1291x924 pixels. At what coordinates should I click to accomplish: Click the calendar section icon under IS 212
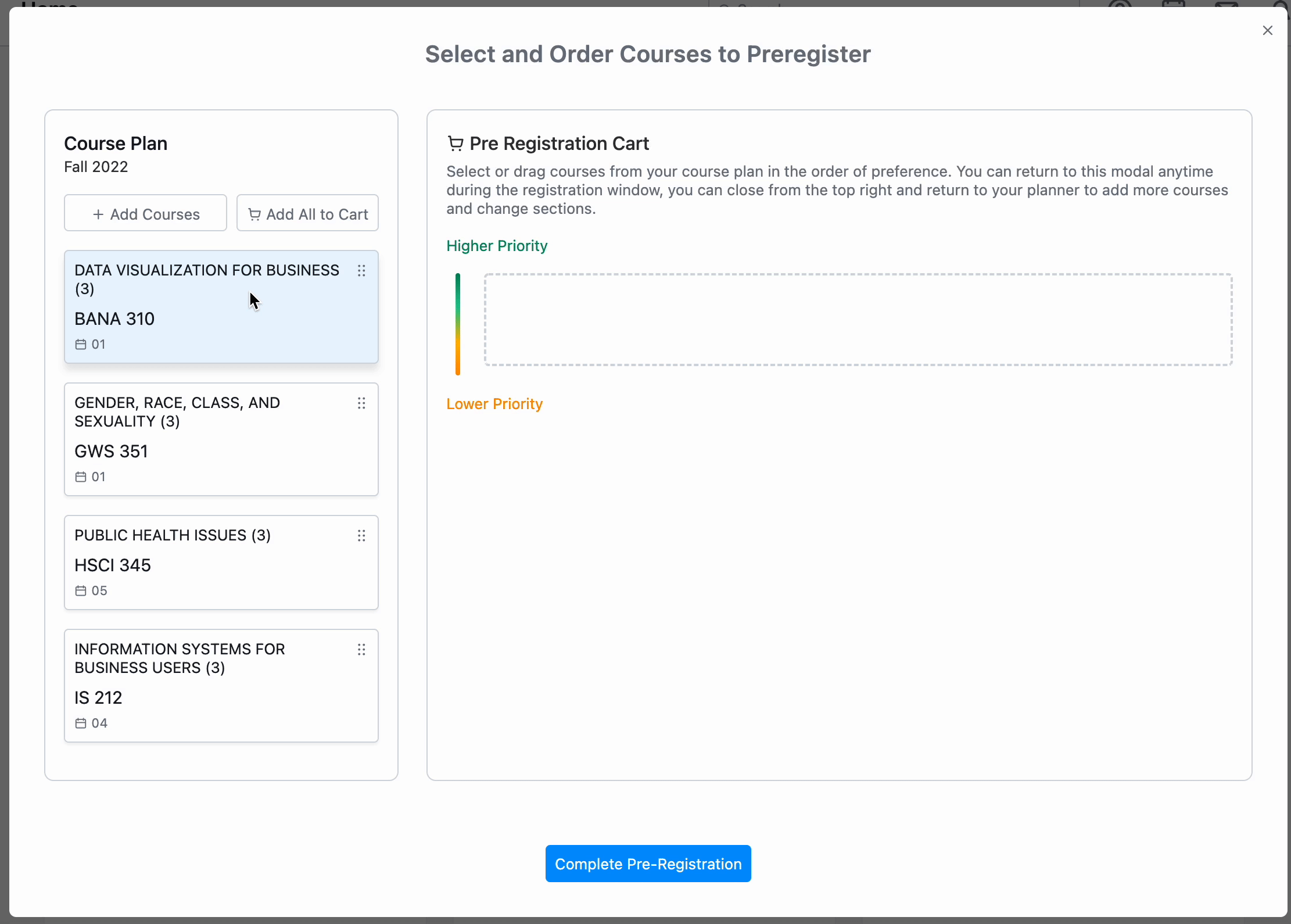tap(81, 724)
